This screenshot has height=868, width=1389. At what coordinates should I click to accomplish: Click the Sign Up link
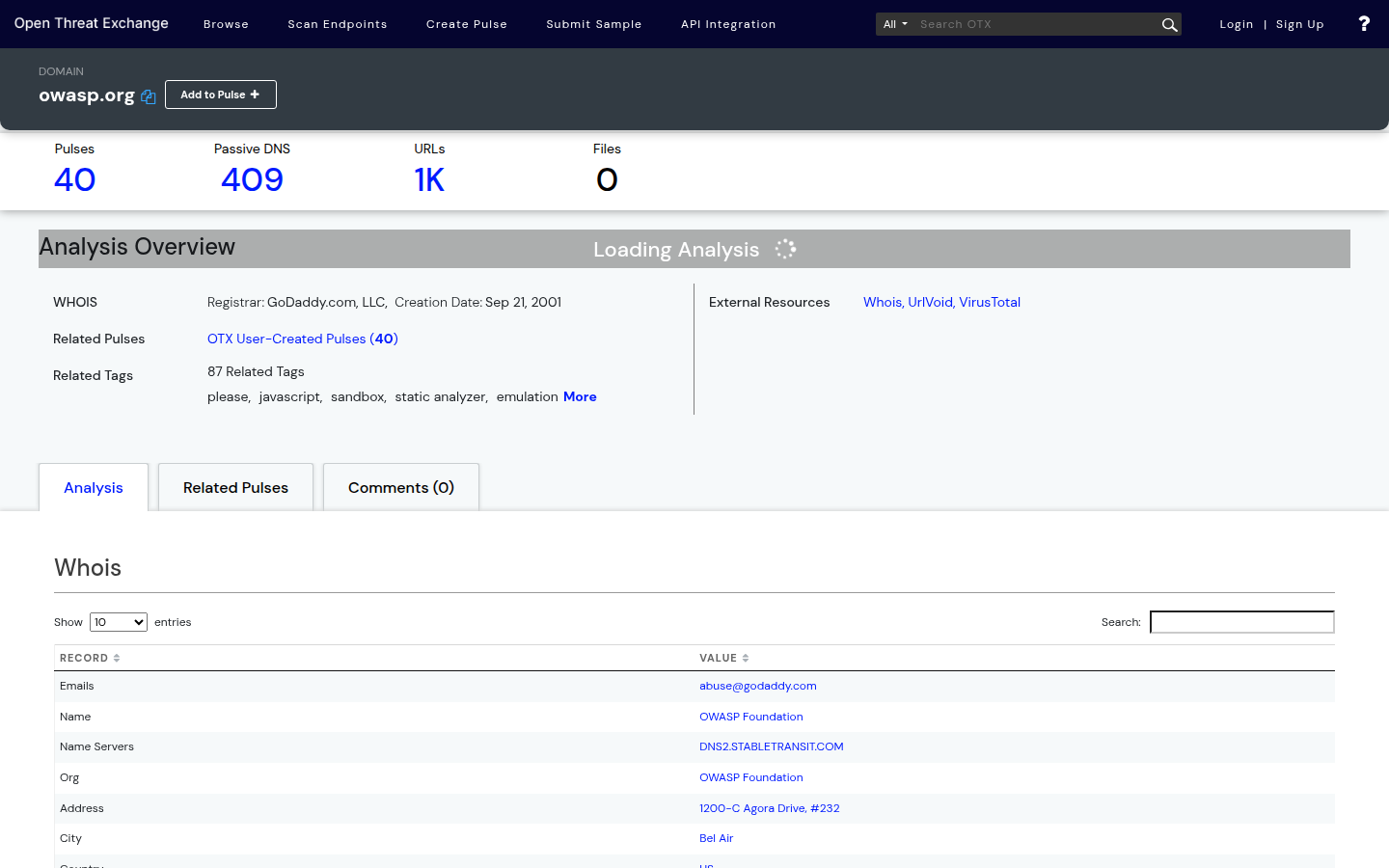(x=1299, y=24)
